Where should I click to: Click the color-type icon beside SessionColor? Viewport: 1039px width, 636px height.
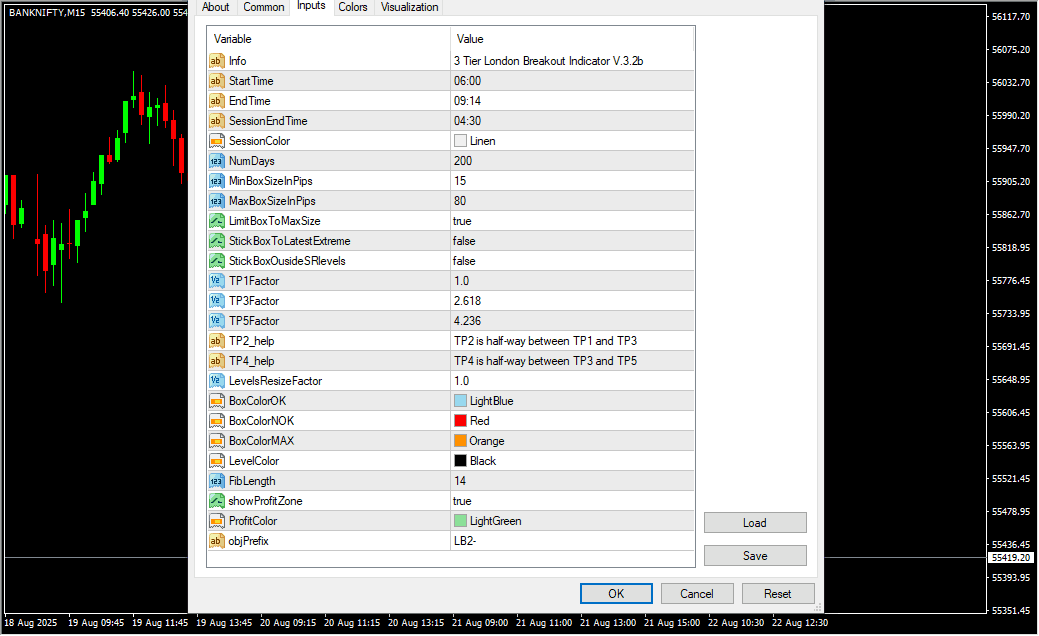point(216,141)
